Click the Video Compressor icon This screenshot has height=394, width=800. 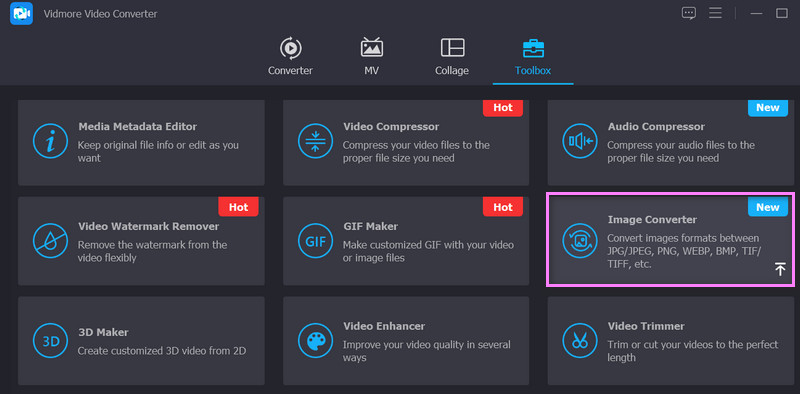pyautogui.click(x=315, y=141)
